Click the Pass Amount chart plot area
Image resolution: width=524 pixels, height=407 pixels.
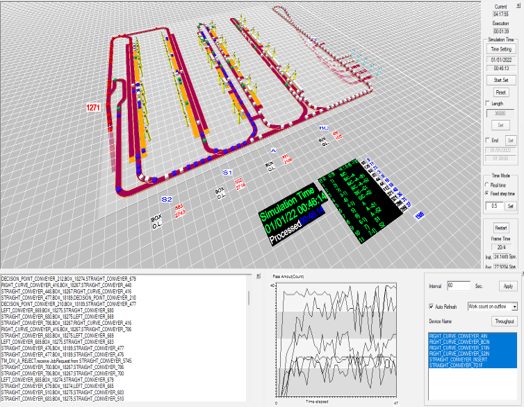(x=336, y=340)
